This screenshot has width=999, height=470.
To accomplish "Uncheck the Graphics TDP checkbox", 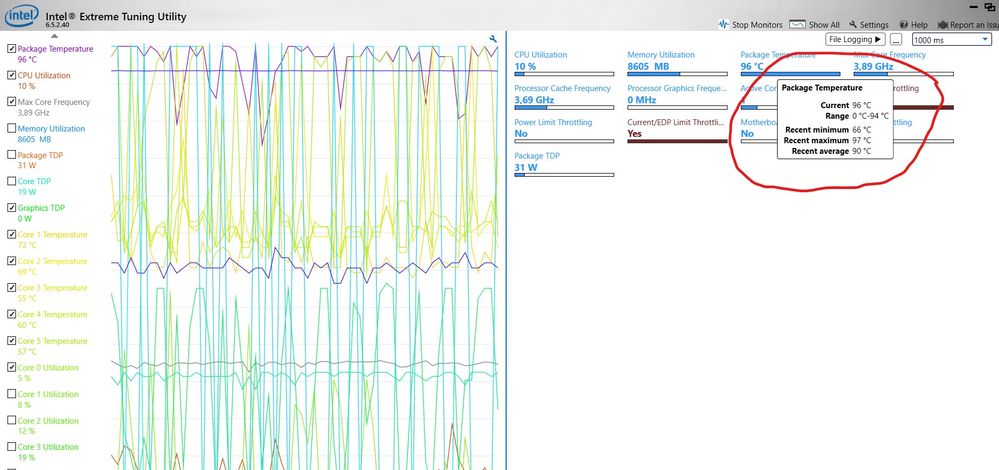I will [11, 208].
